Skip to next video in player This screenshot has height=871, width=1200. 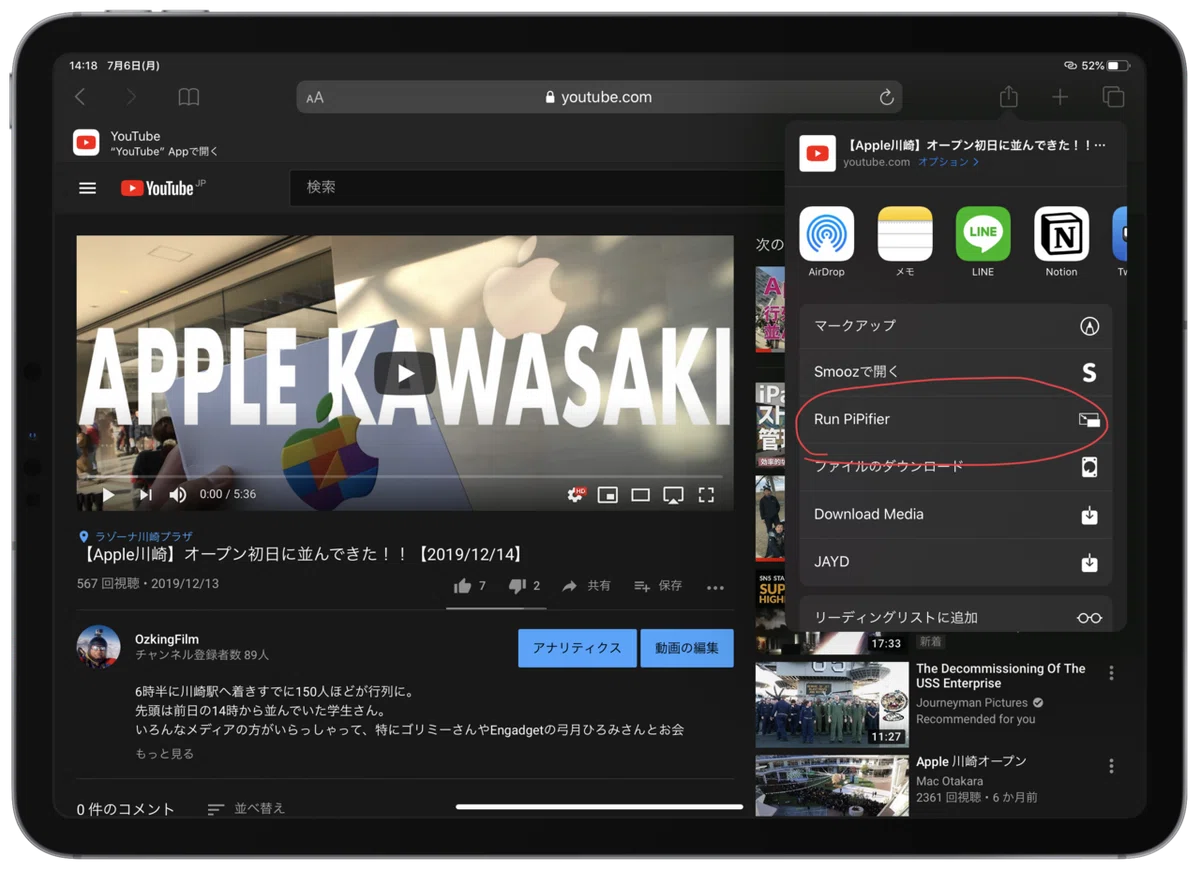146,495
